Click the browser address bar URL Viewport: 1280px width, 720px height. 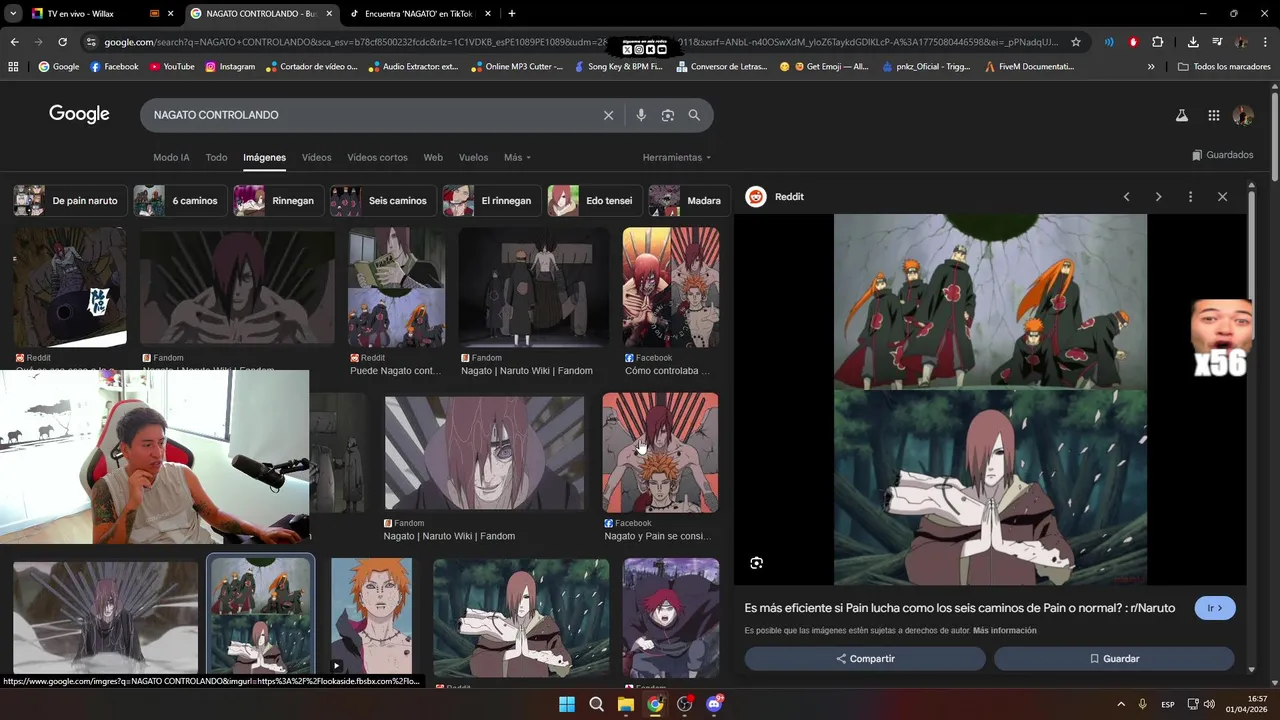click(580, 42)
